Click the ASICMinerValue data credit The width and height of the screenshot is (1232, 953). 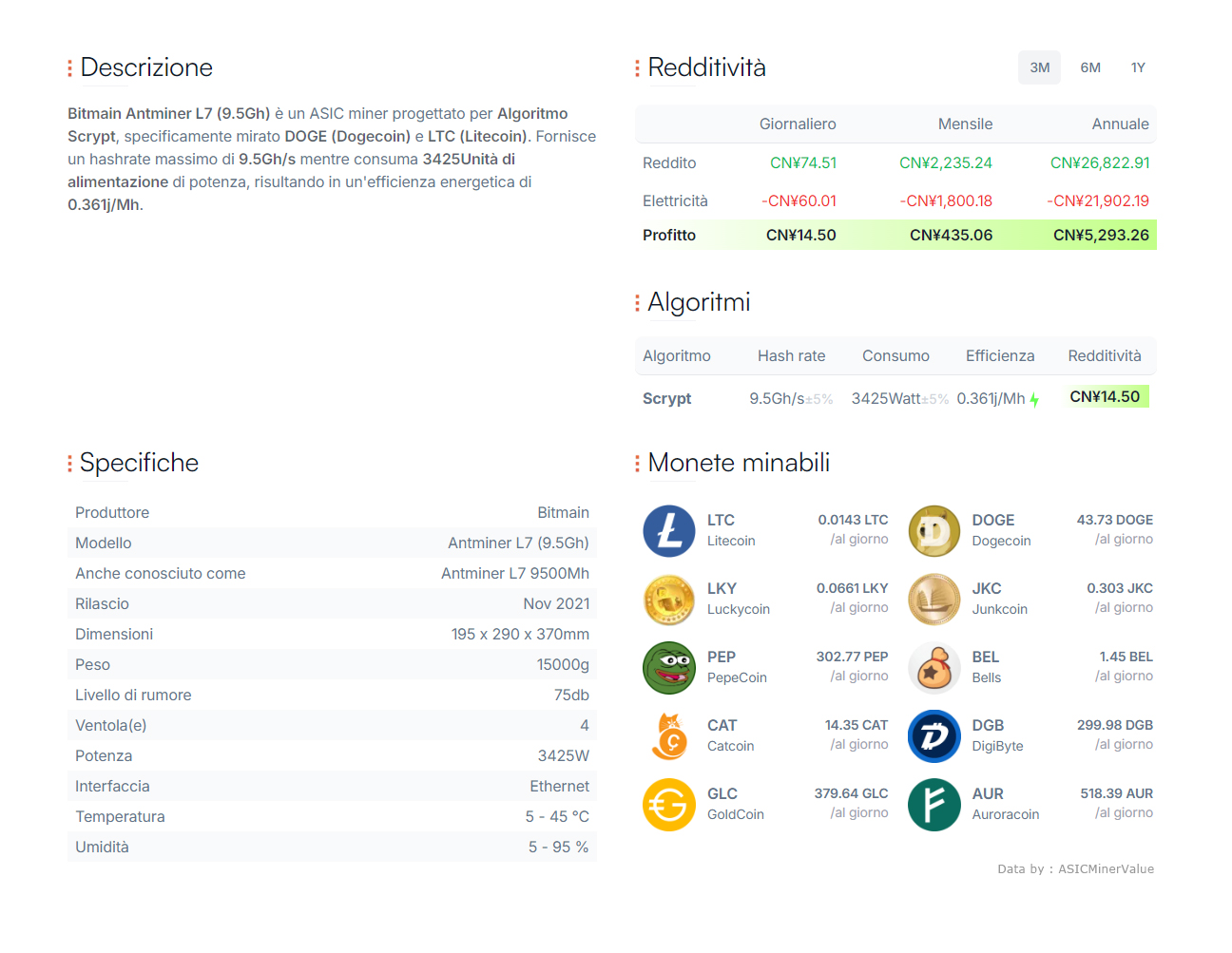[x=1106, y=868]
